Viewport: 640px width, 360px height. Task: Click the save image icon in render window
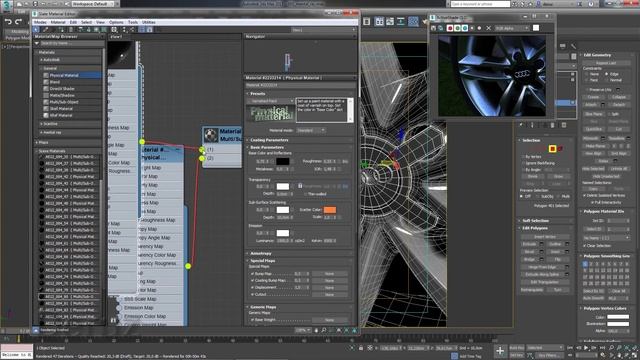[434, 28]
